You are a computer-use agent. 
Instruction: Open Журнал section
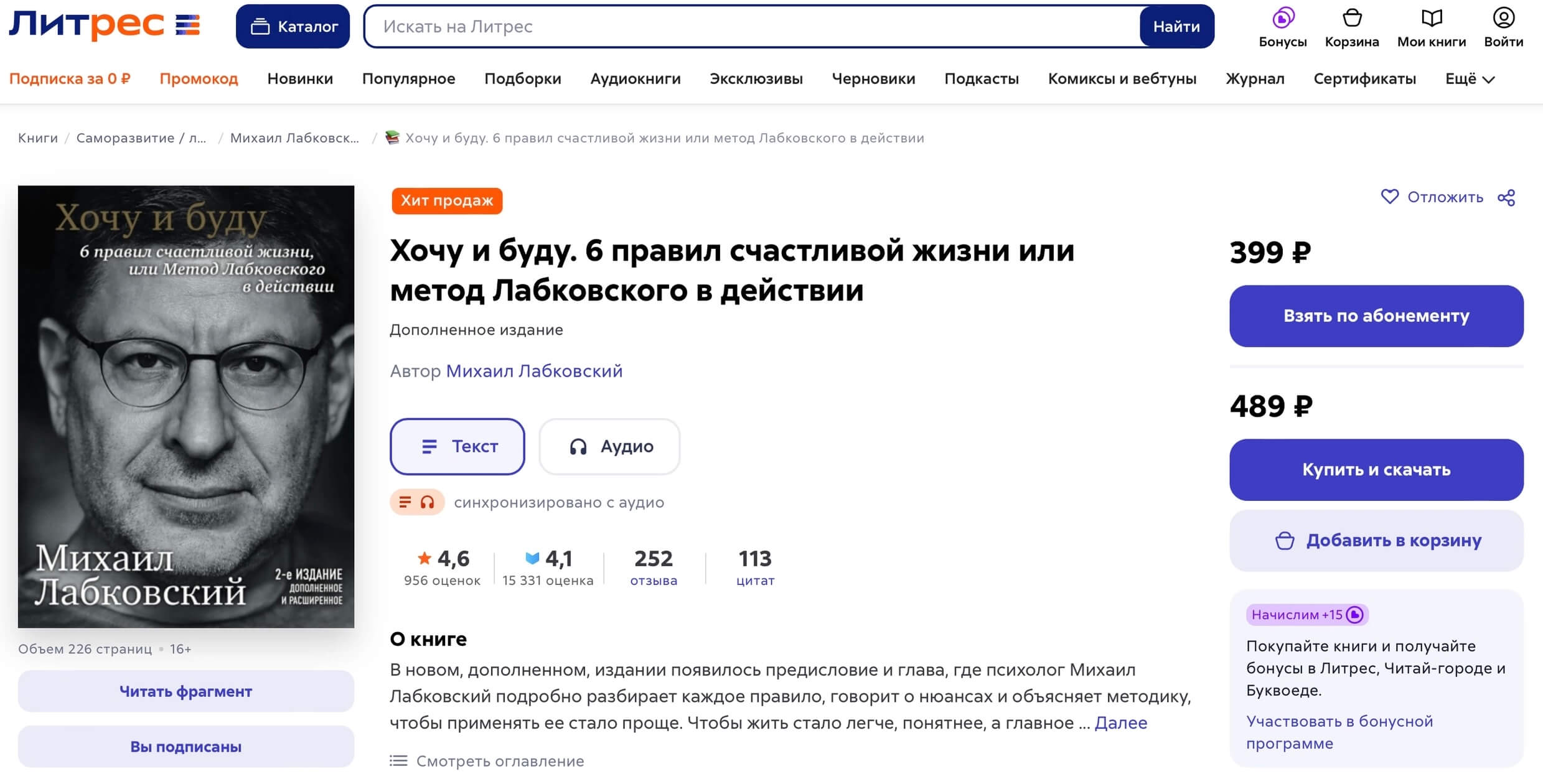1255,79
